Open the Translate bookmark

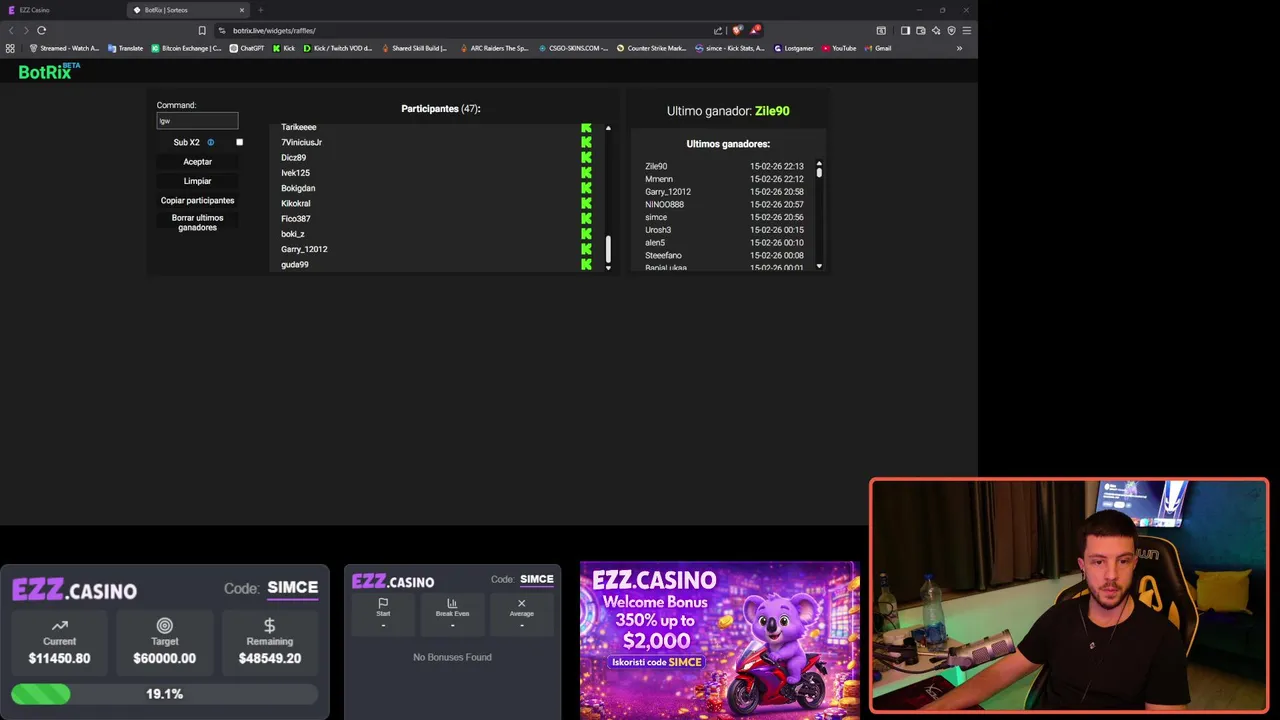click(x=125, y=48)
